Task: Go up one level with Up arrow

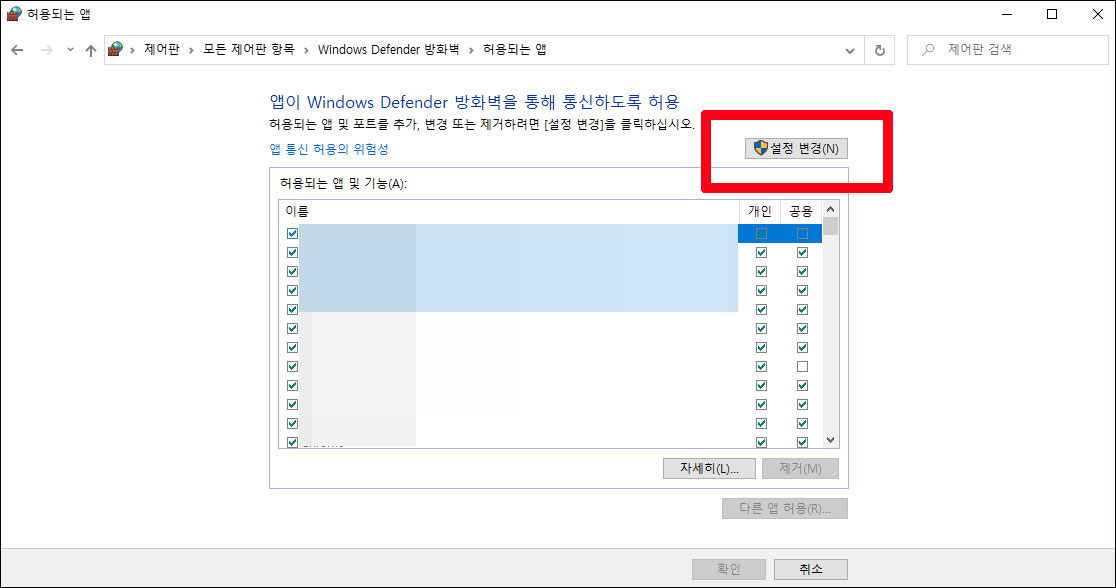Action: click(90, 50)
